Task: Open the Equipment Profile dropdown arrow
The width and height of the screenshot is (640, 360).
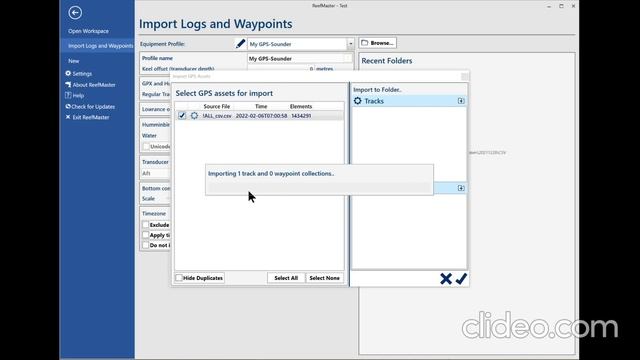Action: [350, 44]
